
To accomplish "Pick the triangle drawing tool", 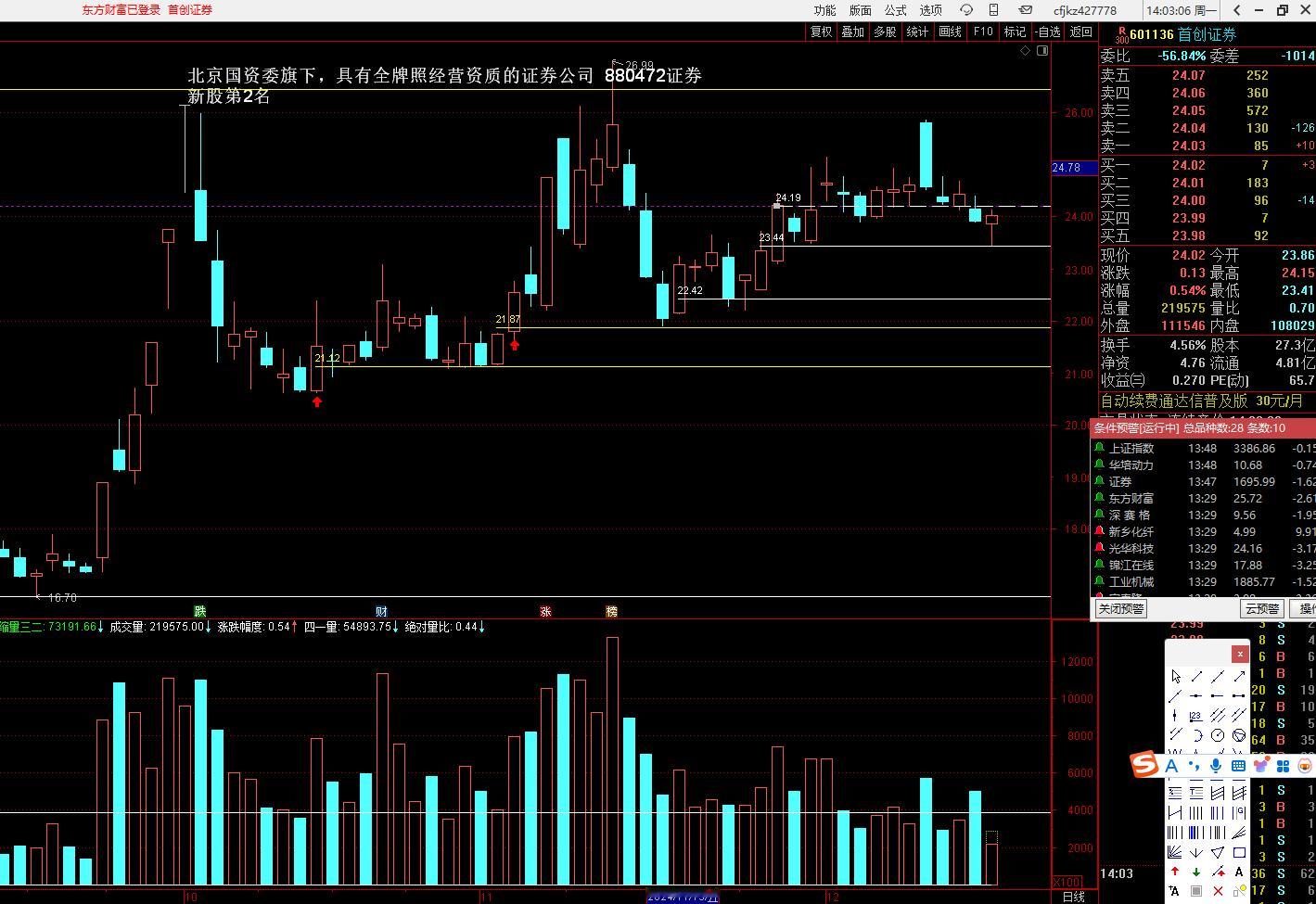I will tap(1218, 852).
